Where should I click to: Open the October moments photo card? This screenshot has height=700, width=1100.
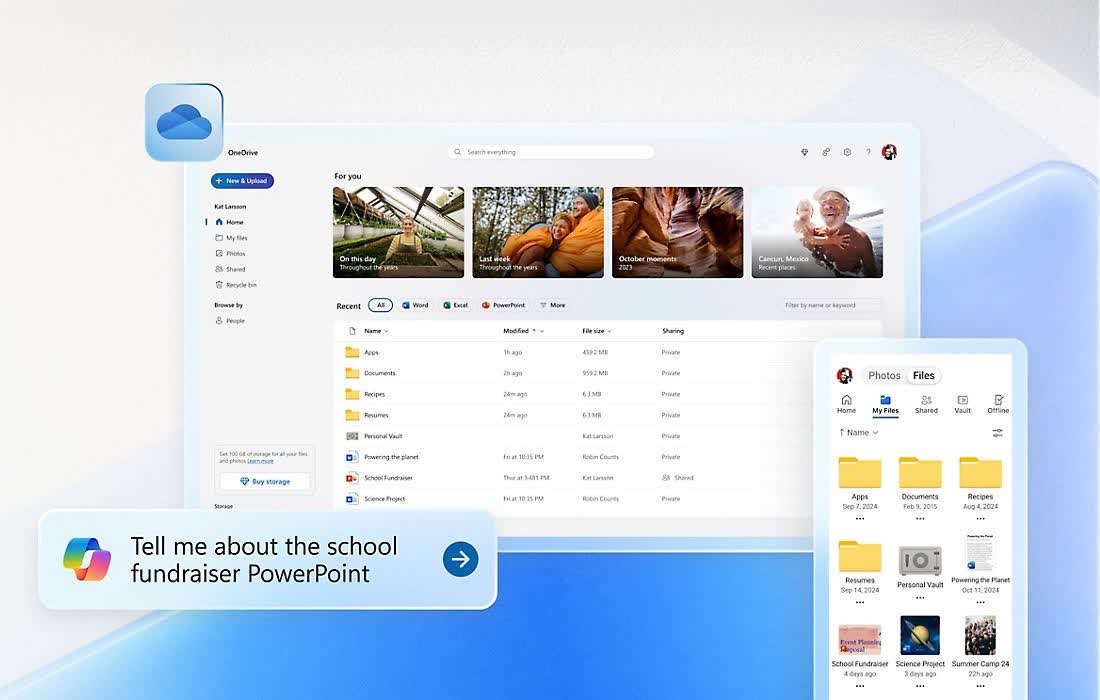coord(678,232)
